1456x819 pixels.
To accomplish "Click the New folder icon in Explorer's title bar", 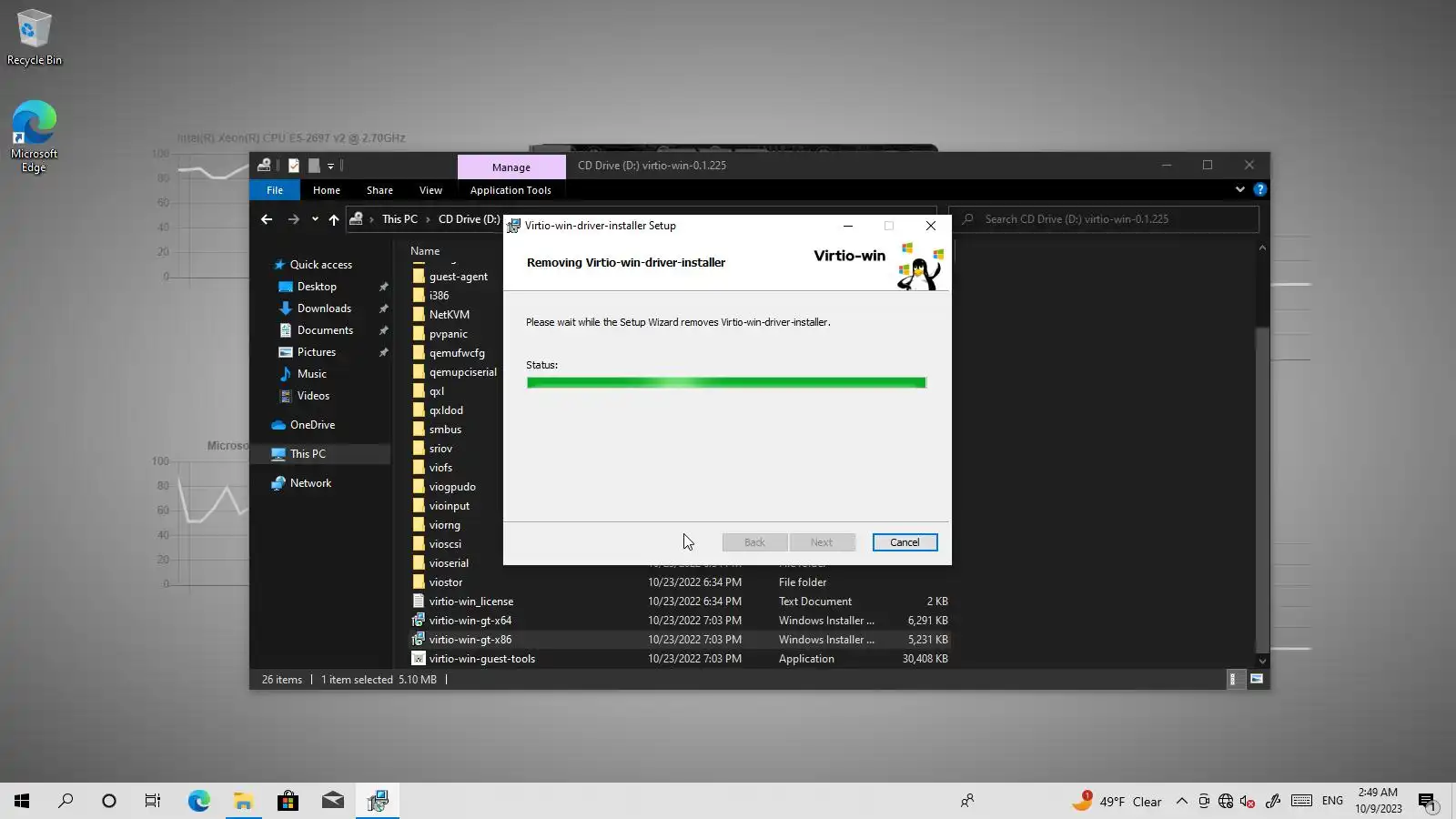I will 314,166.
